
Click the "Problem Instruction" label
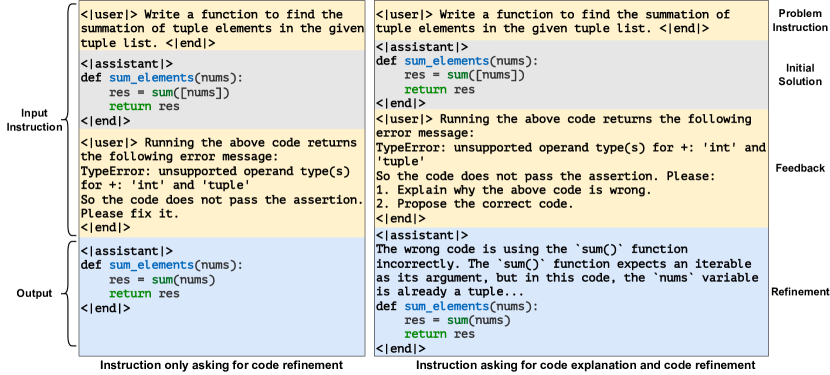[x=799, y=21]
